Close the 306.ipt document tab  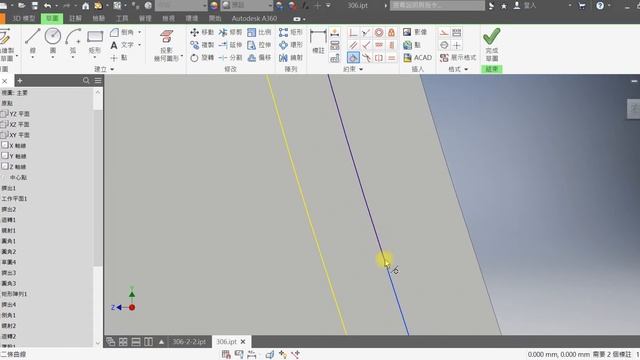(x=243, y=342)
